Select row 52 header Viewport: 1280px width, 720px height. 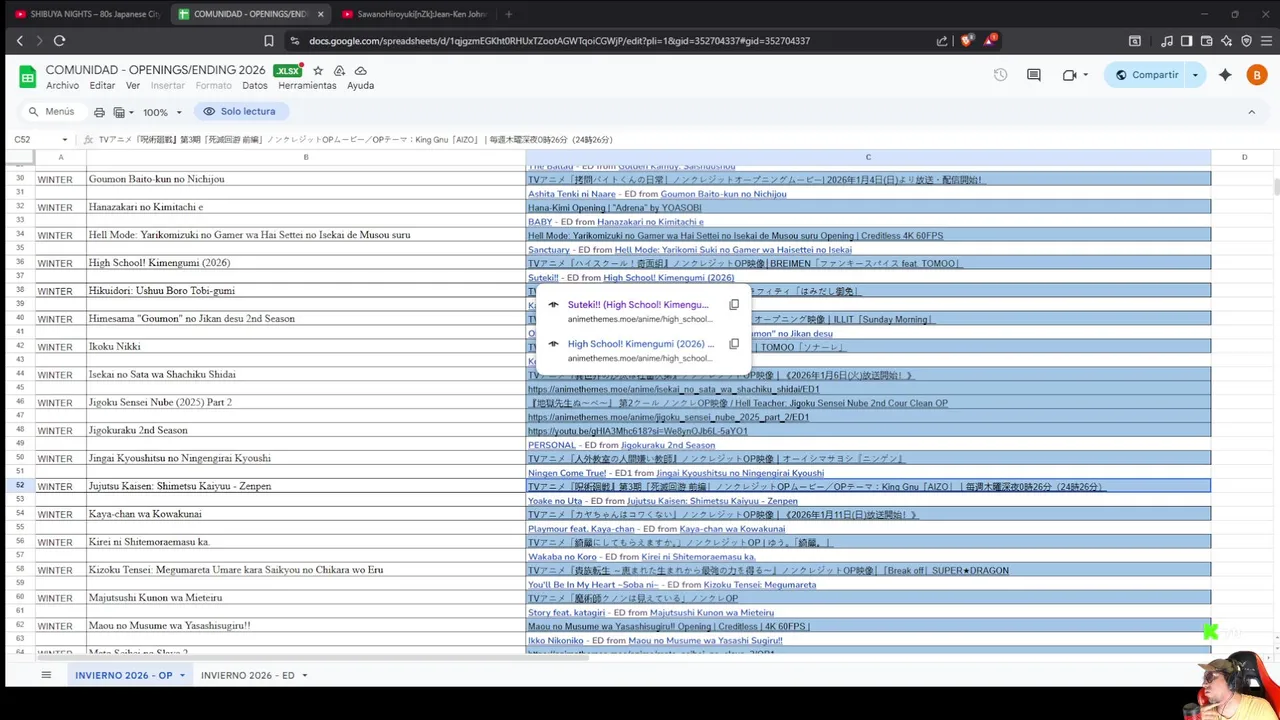pos(20,486)
